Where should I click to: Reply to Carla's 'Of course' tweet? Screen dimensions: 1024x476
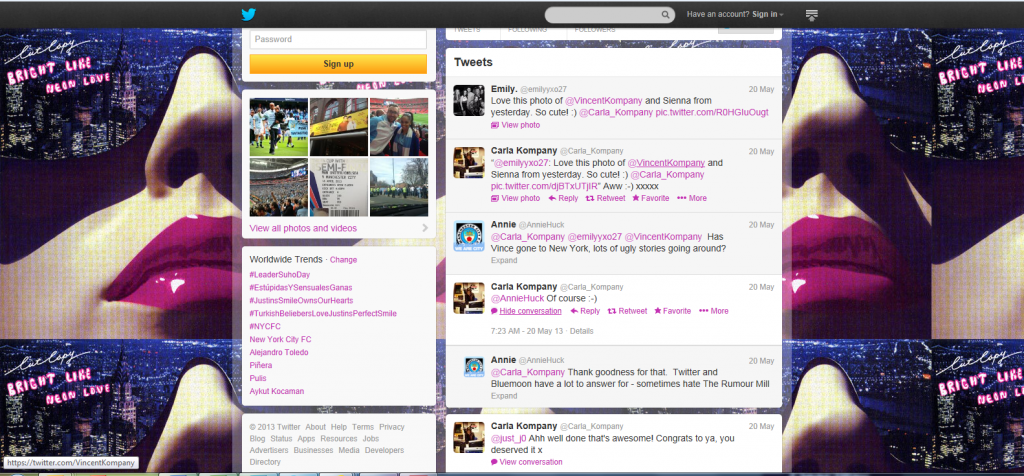coord(584,311)
